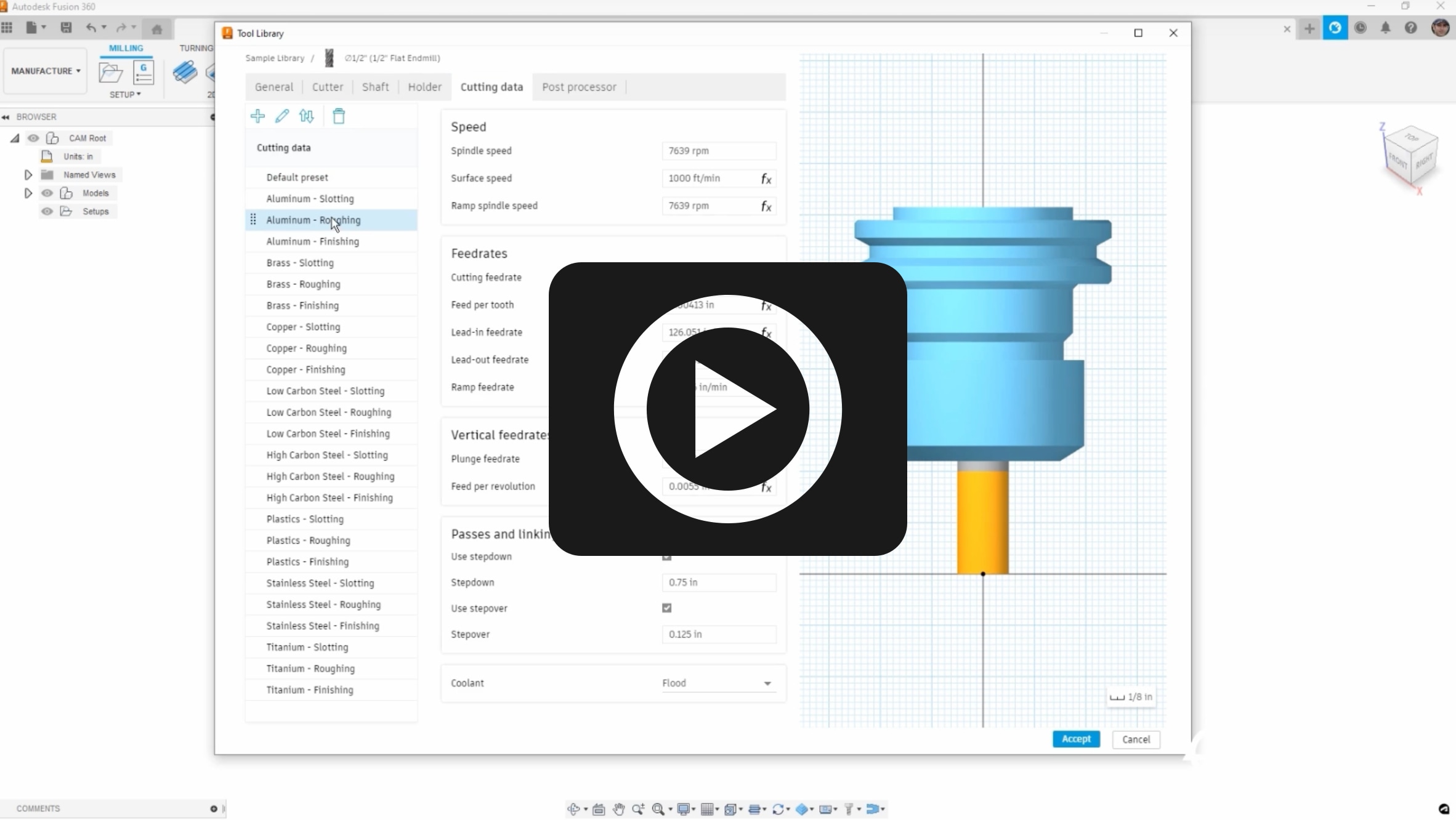Screen dimensions: 1456x820
Task: Open a new design tab with plus
Action: (x=1309, y=28)
